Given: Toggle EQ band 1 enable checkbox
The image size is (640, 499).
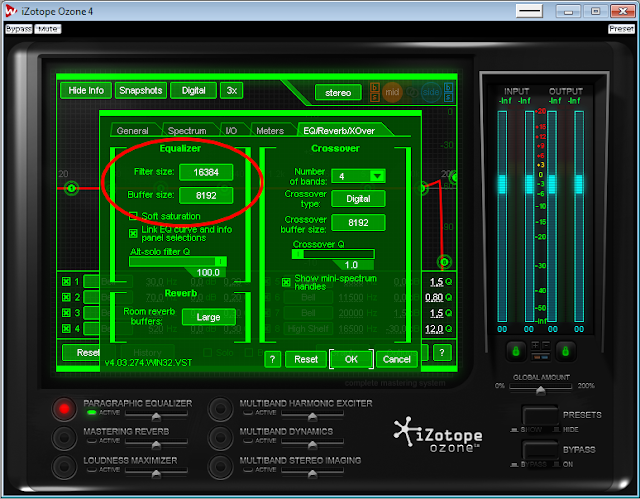Looking at the screenshot, I should click(66, 281).
